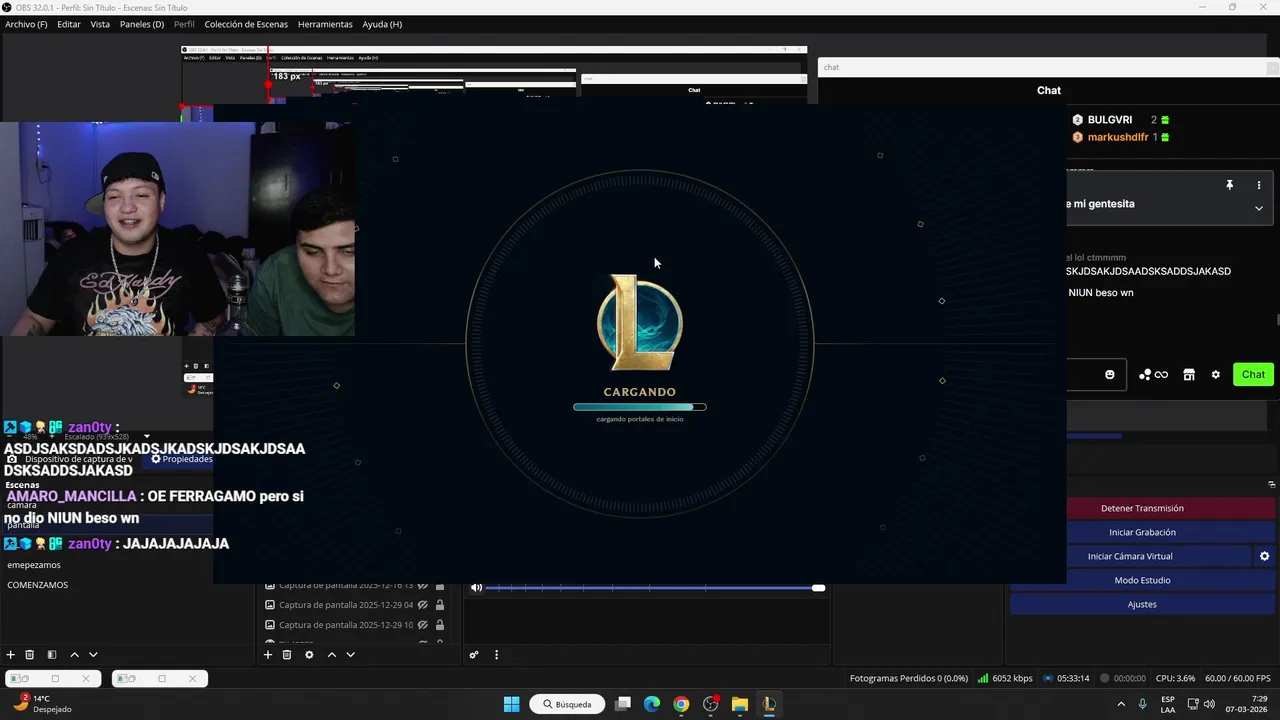Toggle Windows microphone tray icon
Viewport: 1280px width, 720px height.
tap(1143, 704)
